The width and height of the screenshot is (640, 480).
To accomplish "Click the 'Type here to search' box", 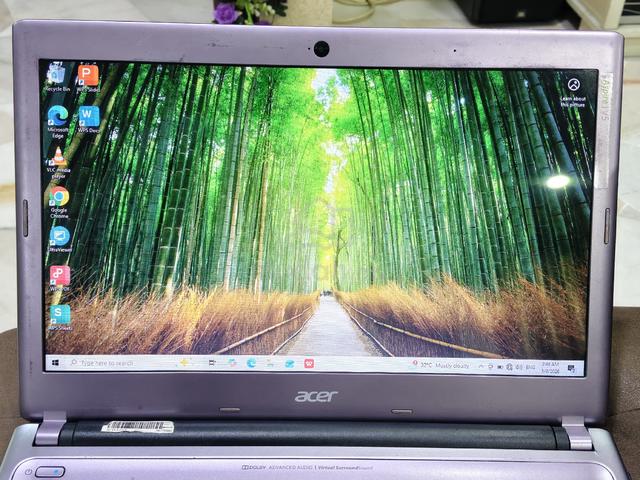I will coord(103,363).
